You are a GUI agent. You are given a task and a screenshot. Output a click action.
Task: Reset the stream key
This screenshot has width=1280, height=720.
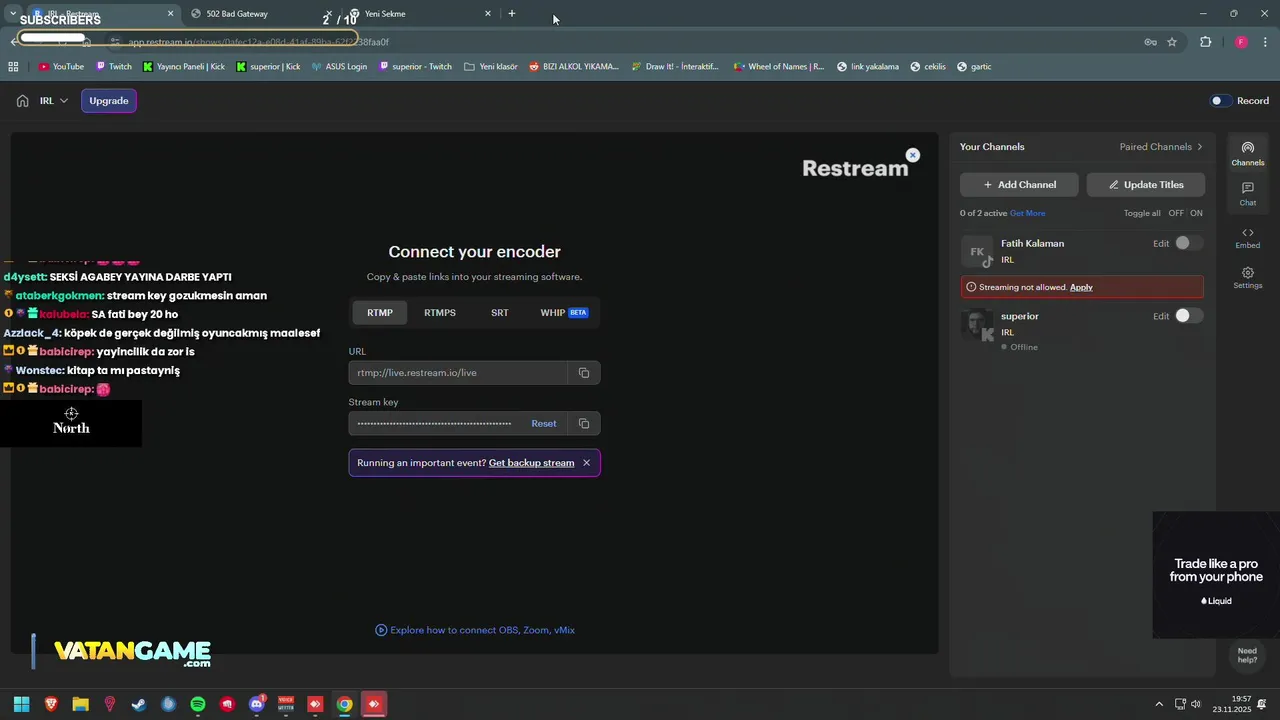[x=544, y=423]
